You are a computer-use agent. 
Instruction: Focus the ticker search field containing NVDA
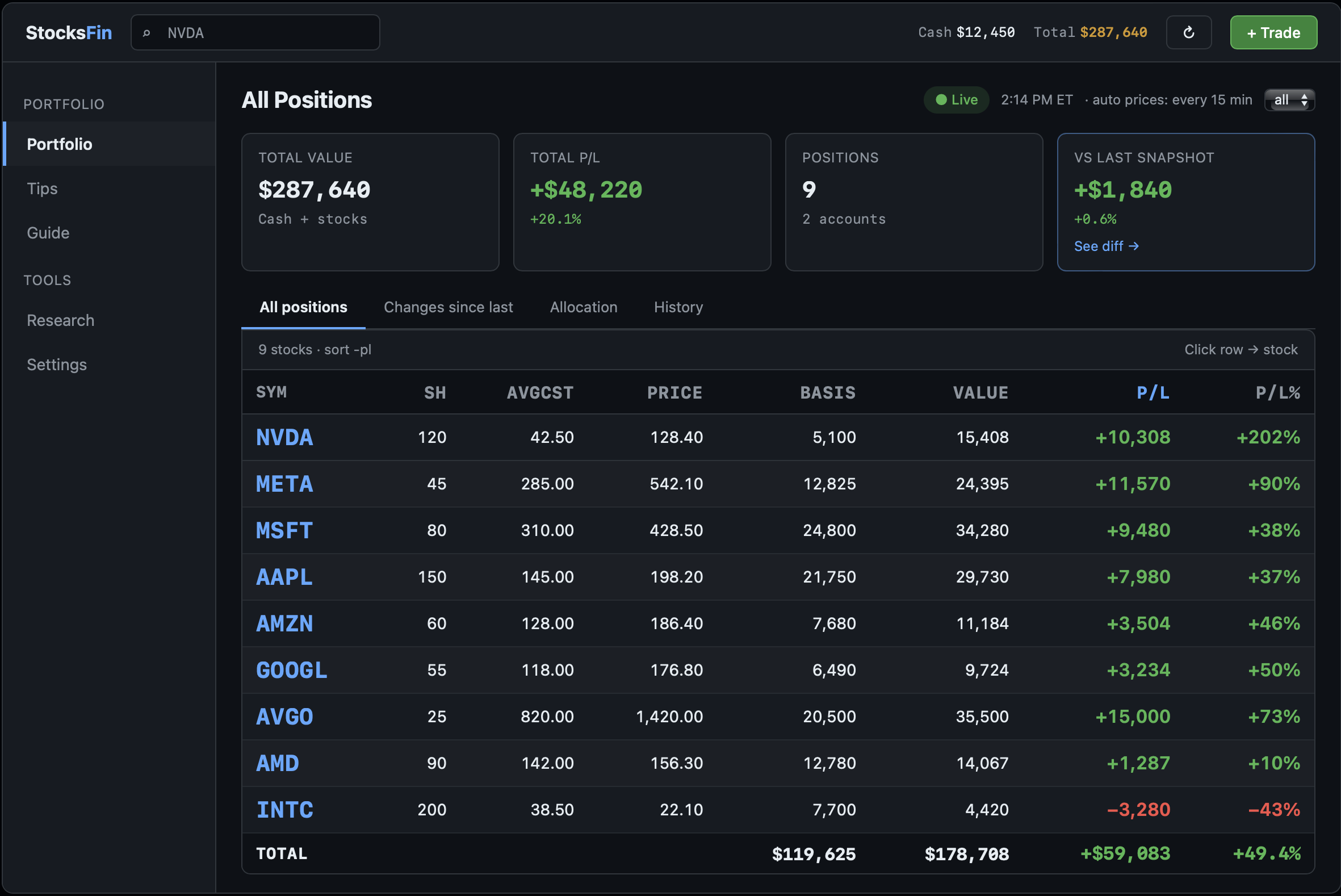pos(255,32)
